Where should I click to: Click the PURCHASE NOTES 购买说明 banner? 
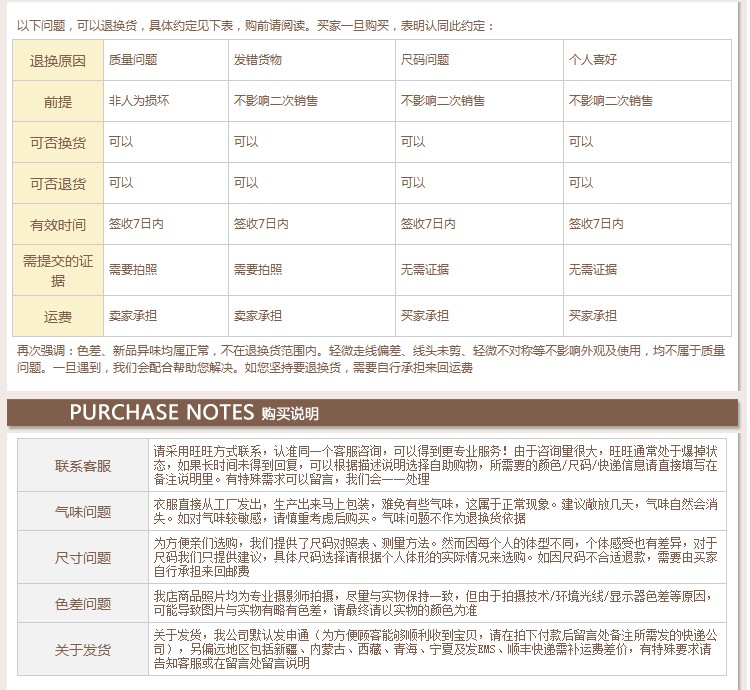click(194, 414)
